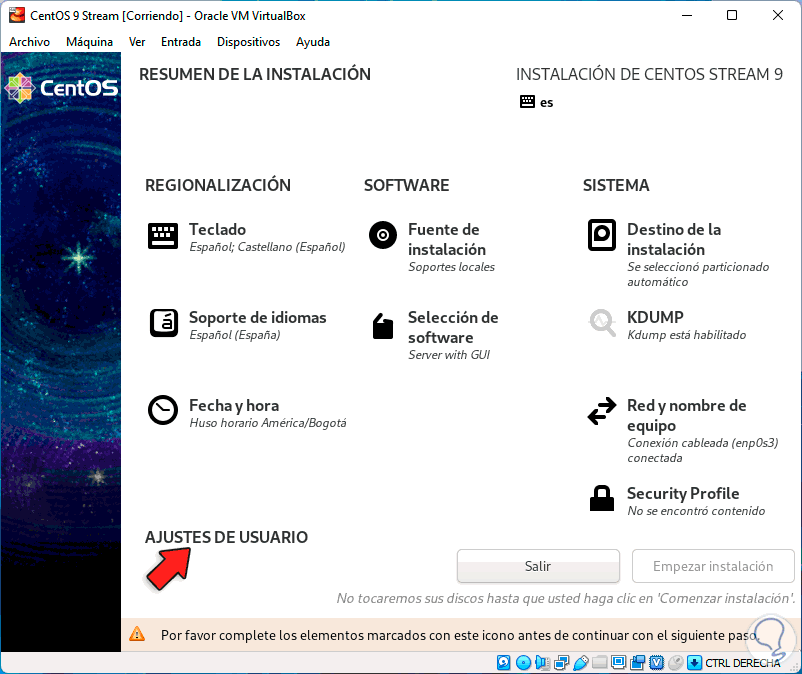The height and width of the screenshot is (674, 802).
Task: Click the USB devices status icon
Action: pos(581,663)
